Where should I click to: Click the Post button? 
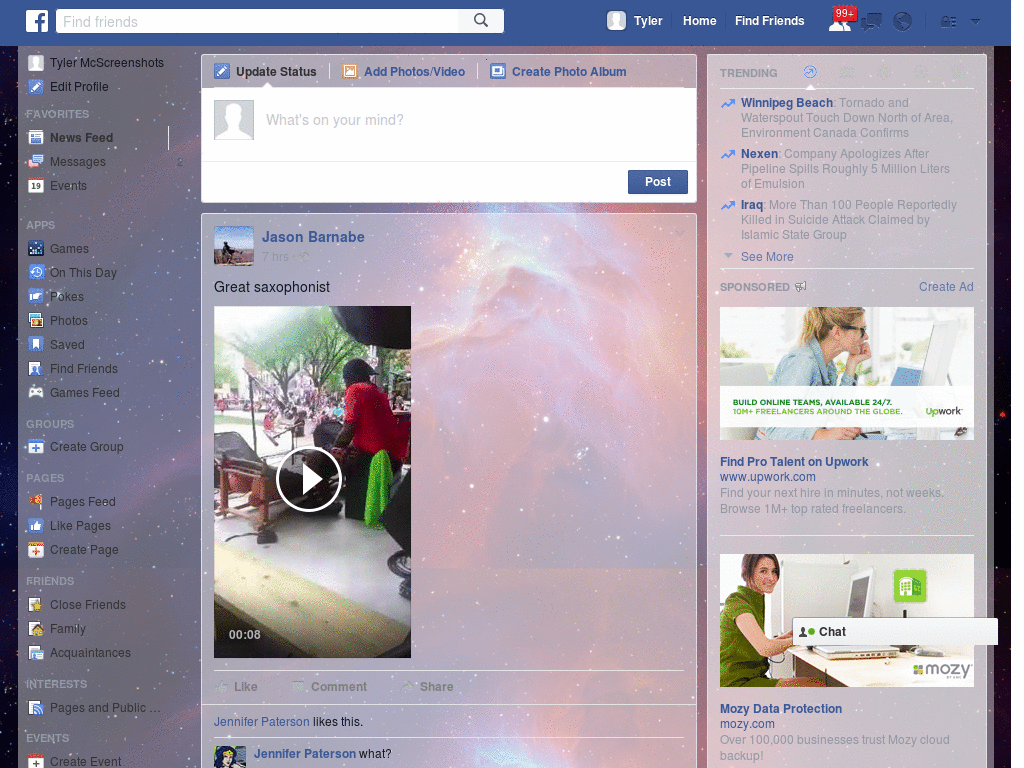658,182
